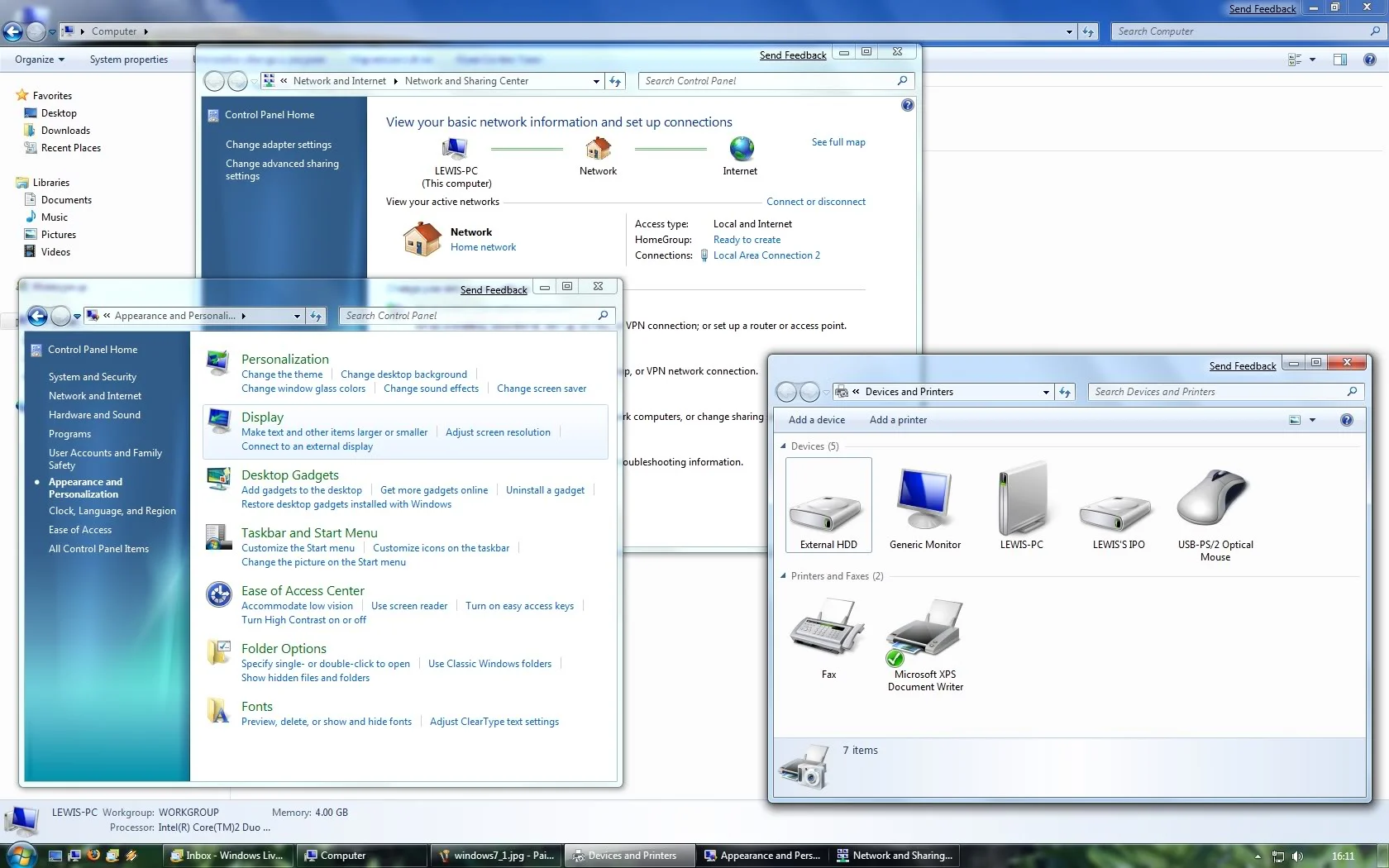
Task: Open System and Security in sidebar
Action: [93, 377]
